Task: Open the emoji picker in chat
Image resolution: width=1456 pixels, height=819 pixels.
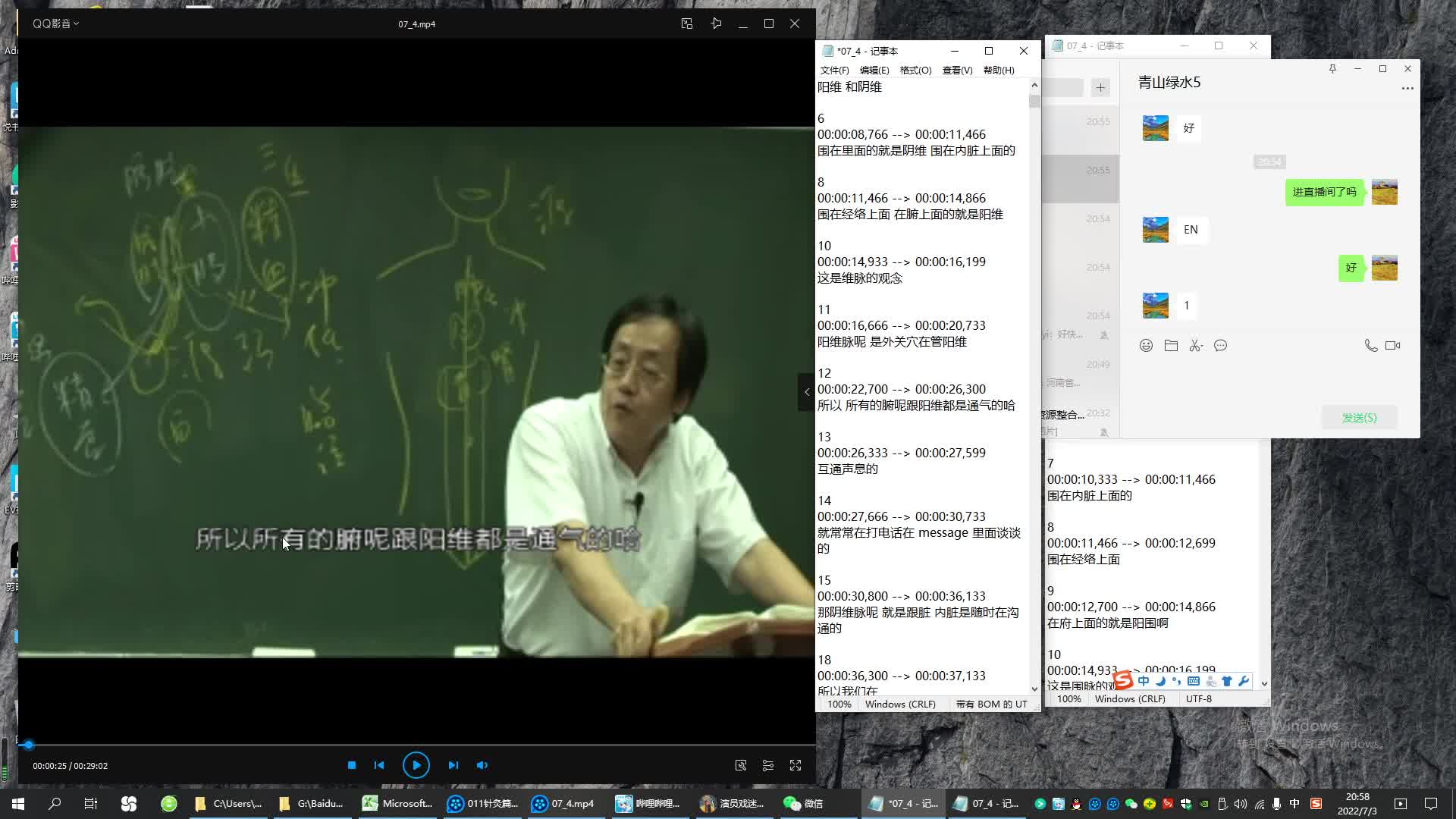Action: point(1146,346)
